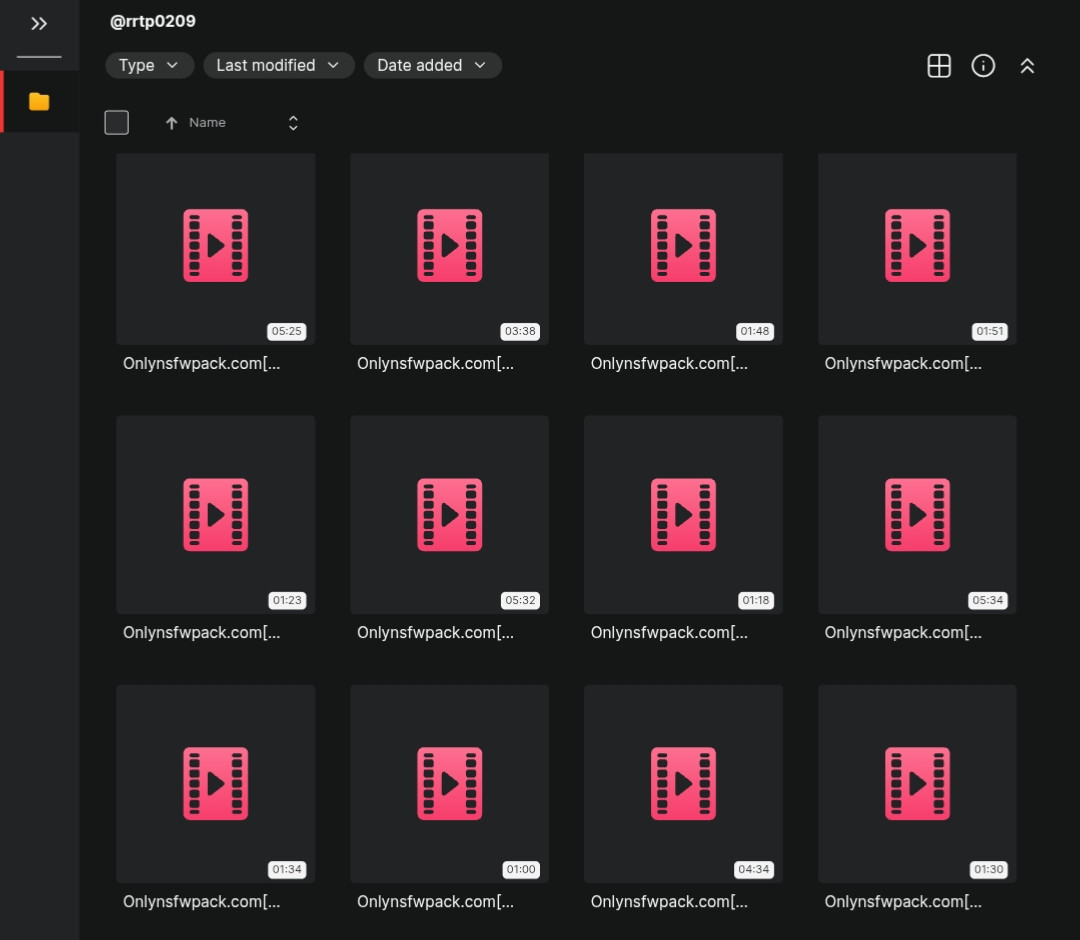The image size is (1080, 940).
Task: Click file name under the 04:34 video
Action: coord(669,901)
